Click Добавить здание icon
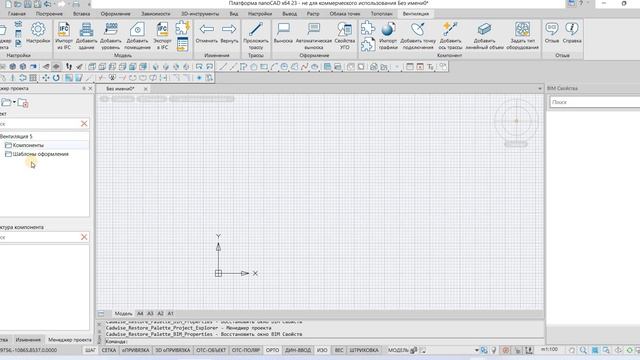 point(86,29)
